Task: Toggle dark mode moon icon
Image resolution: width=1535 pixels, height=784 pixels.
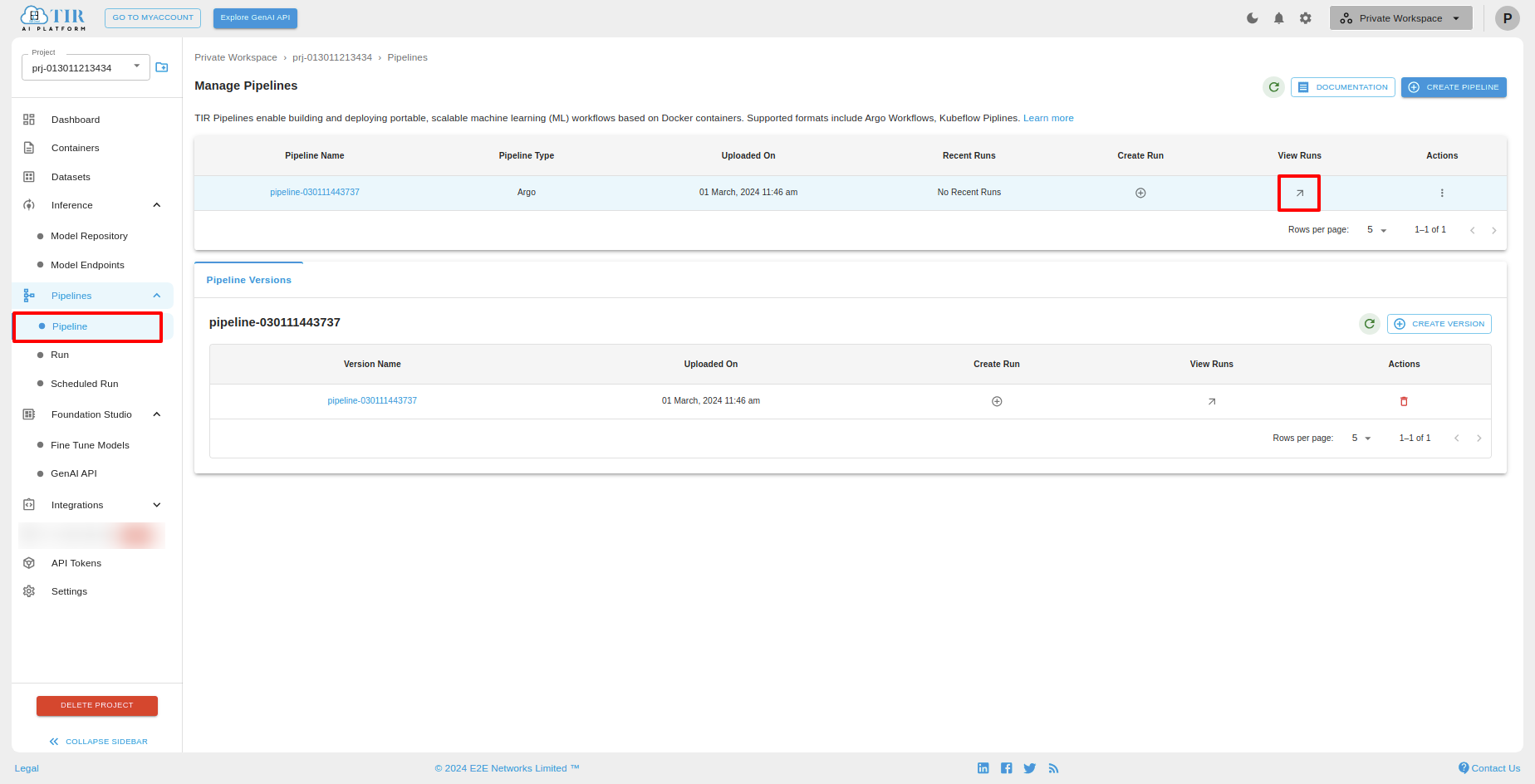Action: [1253, 18]
